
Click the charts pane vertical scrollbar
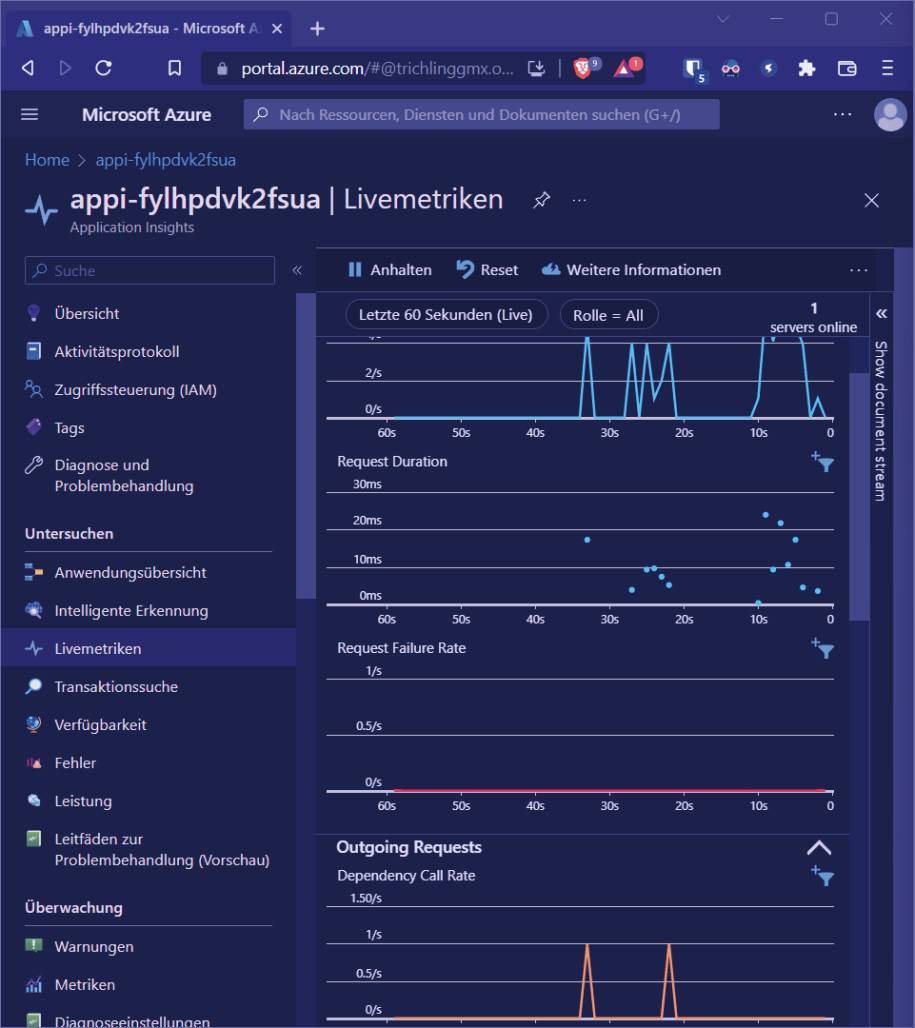pos(859,496)
